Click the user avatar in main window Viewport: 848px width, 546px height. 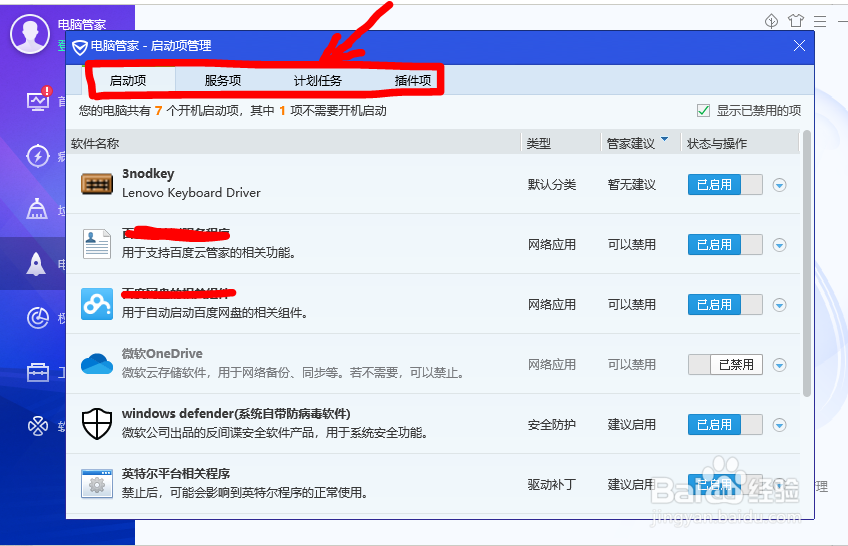point(30,34)
